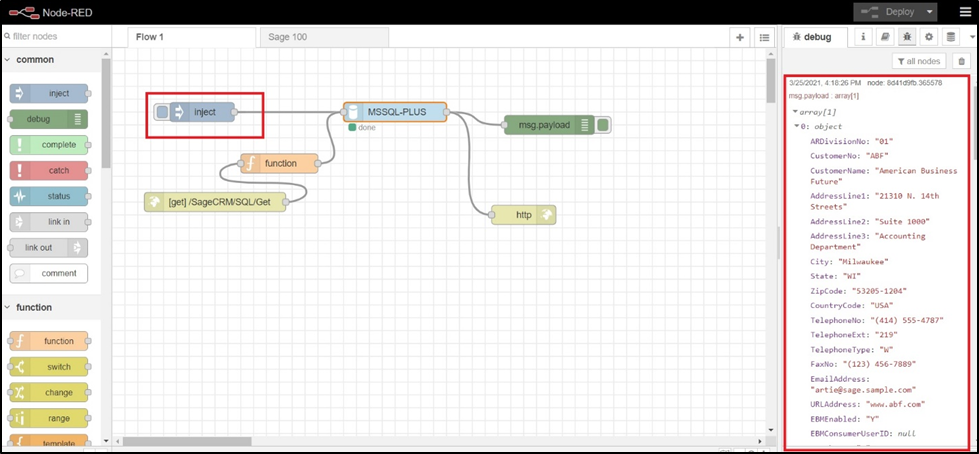
Task: Open the Deploy dropdown arrow
Action: [930, 12]
